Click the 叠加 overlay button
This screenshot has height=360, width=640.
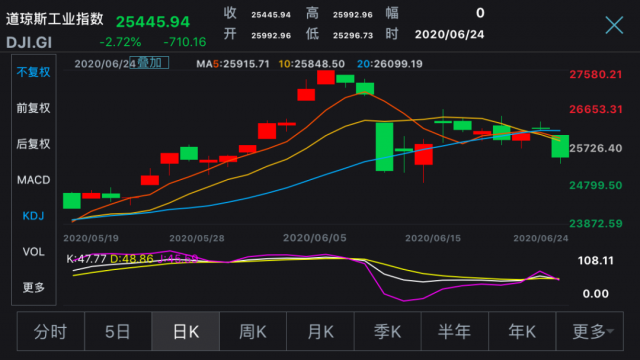click(x=149, y=62)
